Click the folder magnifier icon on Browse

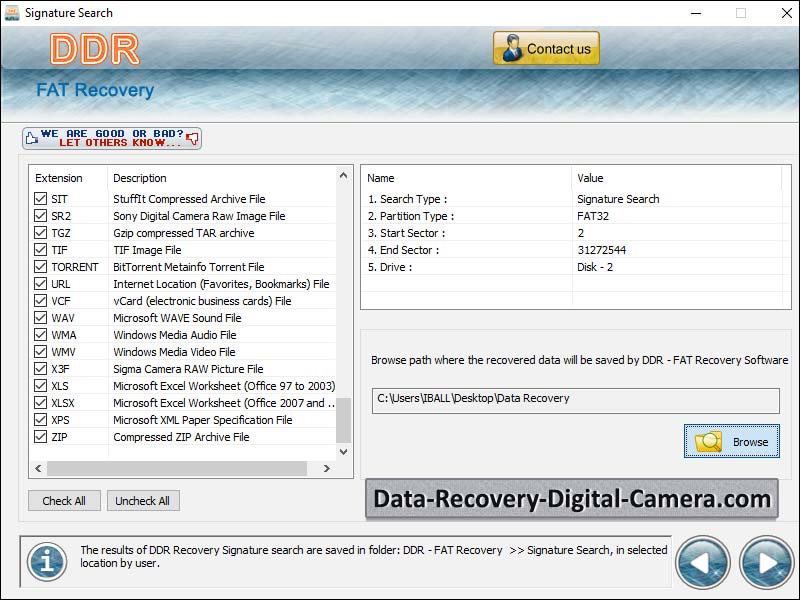point(709,441)
